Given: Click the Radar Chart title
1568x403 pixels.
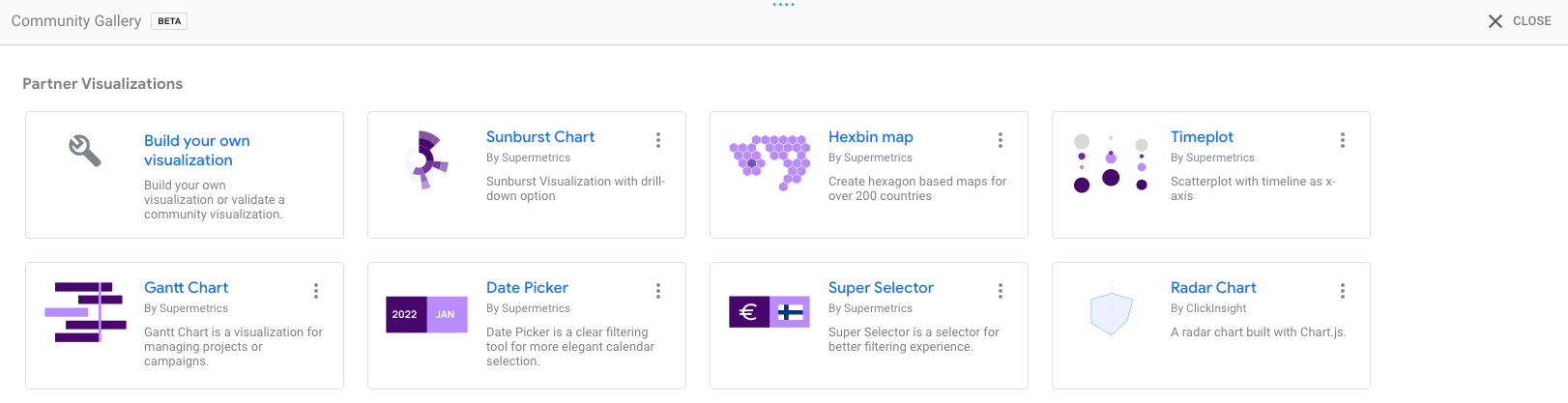Looking at the screenshot, I should tap(1213, 288).
